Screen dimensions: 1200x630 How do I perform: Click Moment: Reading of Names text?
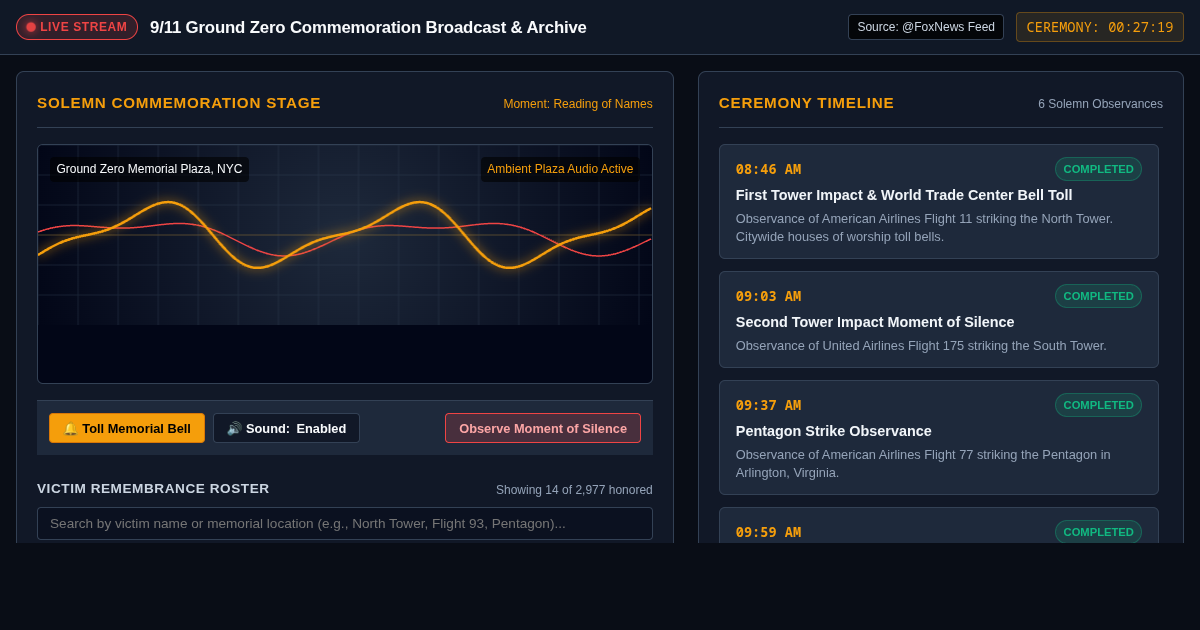[x=578, y=104]
